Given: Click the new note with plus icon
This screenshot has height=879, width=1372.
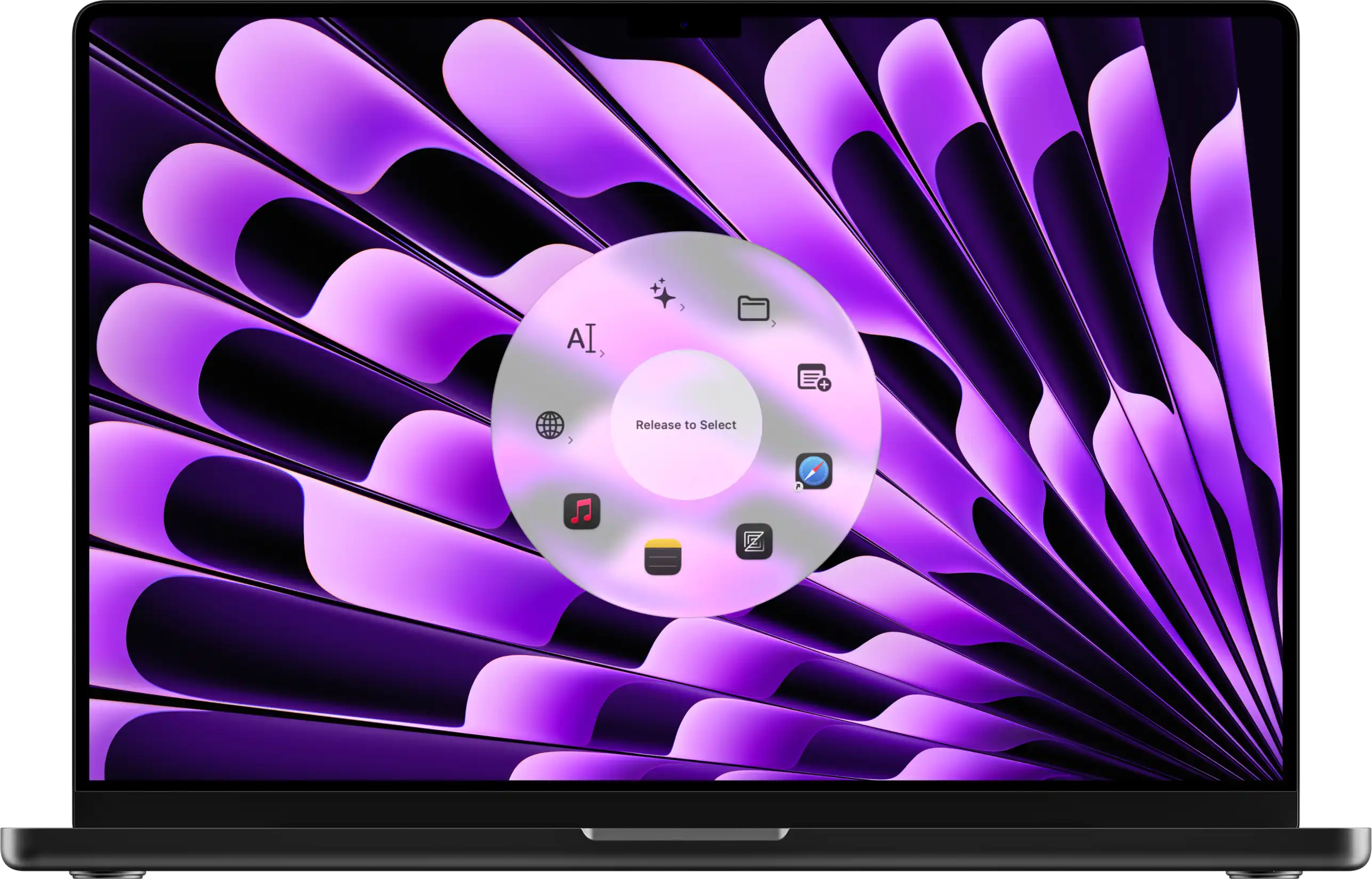Looking at the screenshot, I should click(x=814, y=377).
